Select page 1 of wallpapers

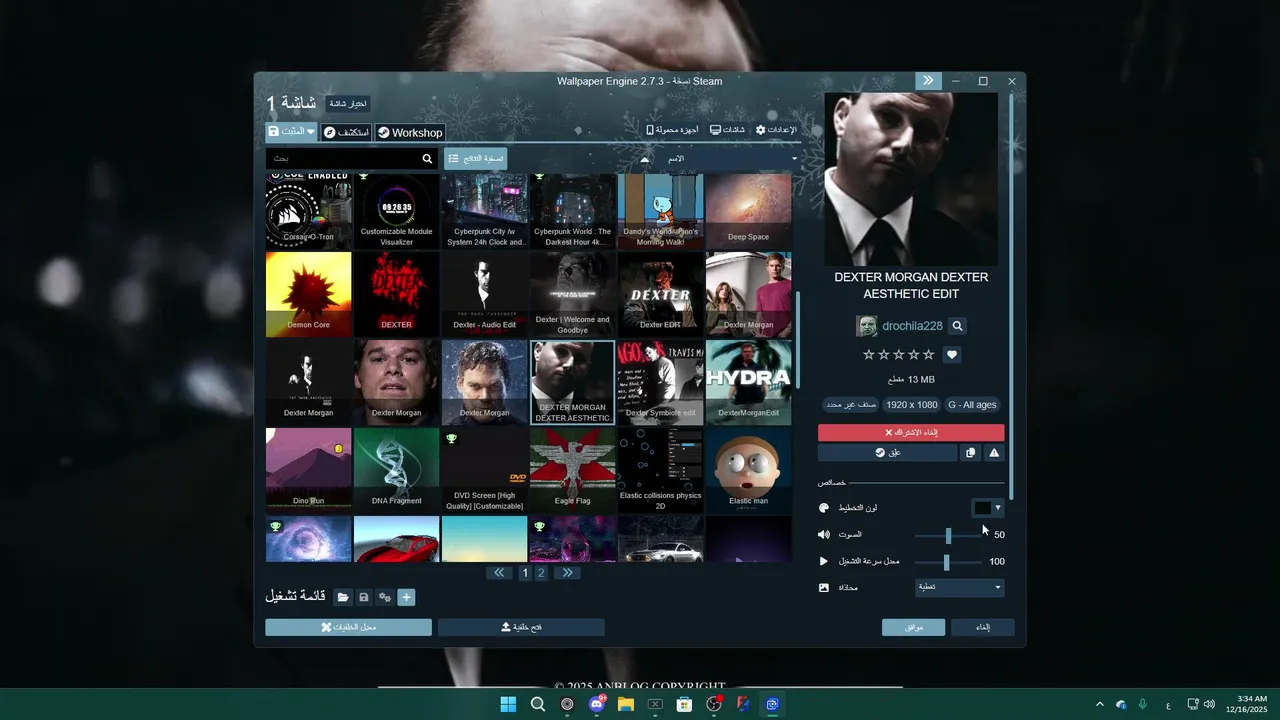pyautogui.click(x=525, y=573)
